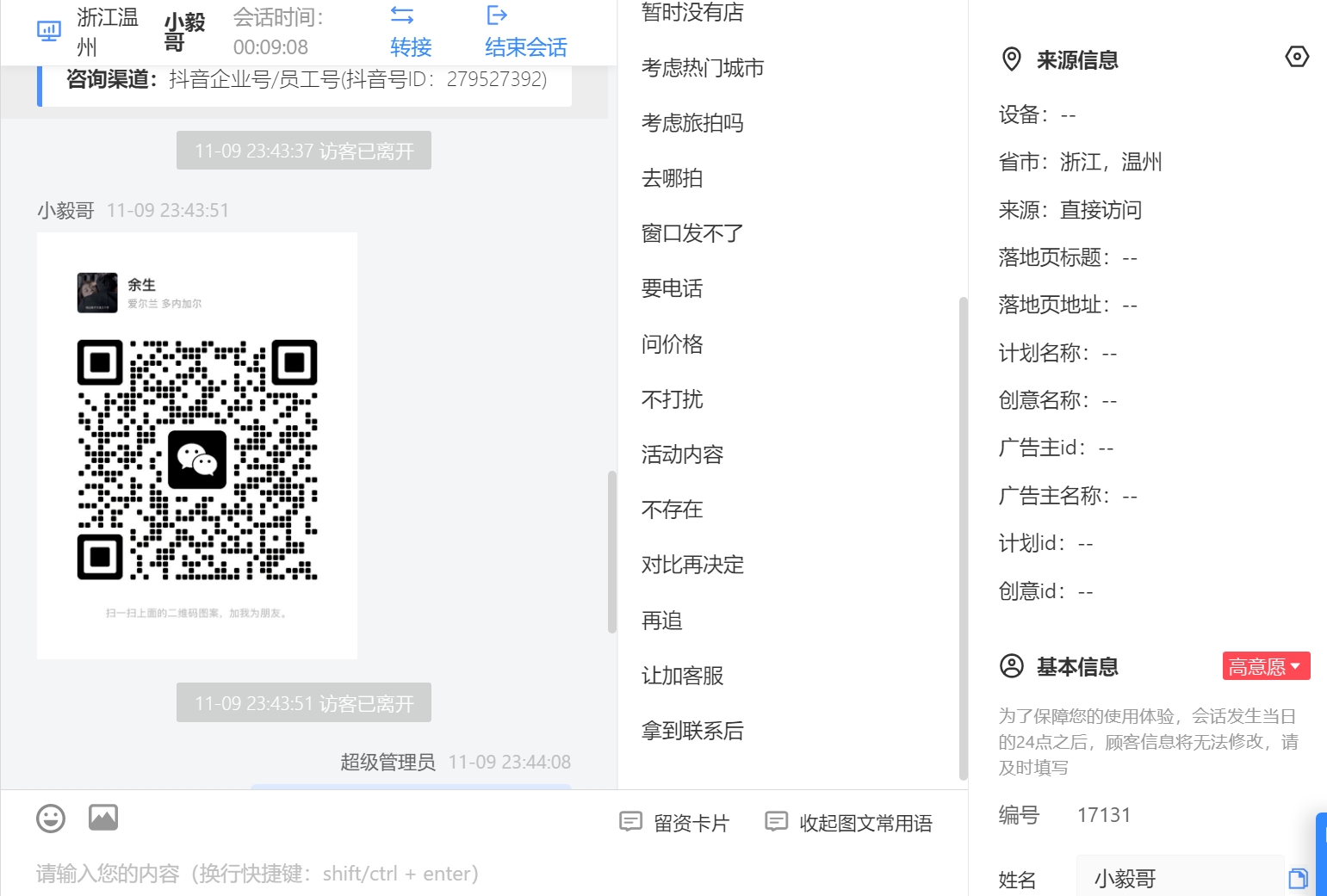Click the person icon beside 基本信息
1327x896 pixels.
(1012, 666)
